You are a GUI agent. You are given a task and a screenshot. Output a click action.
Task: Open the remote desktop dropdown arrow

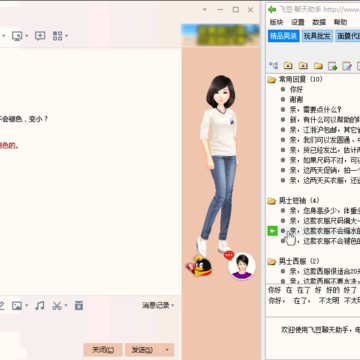point(27,36)
